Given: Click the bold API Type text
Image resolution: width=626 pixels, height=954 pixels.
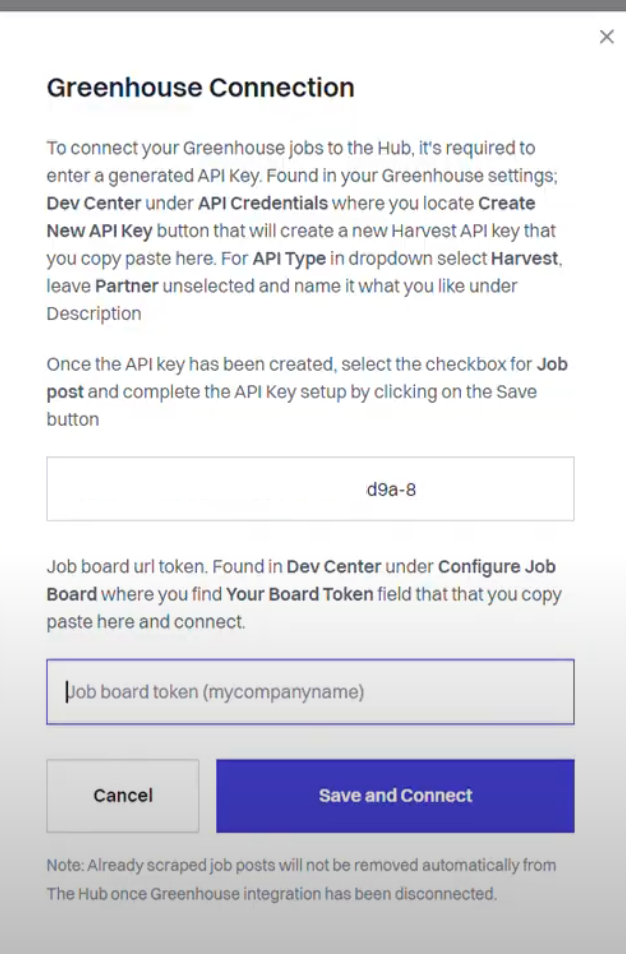Looking at the screenshot, I should 289,259.
